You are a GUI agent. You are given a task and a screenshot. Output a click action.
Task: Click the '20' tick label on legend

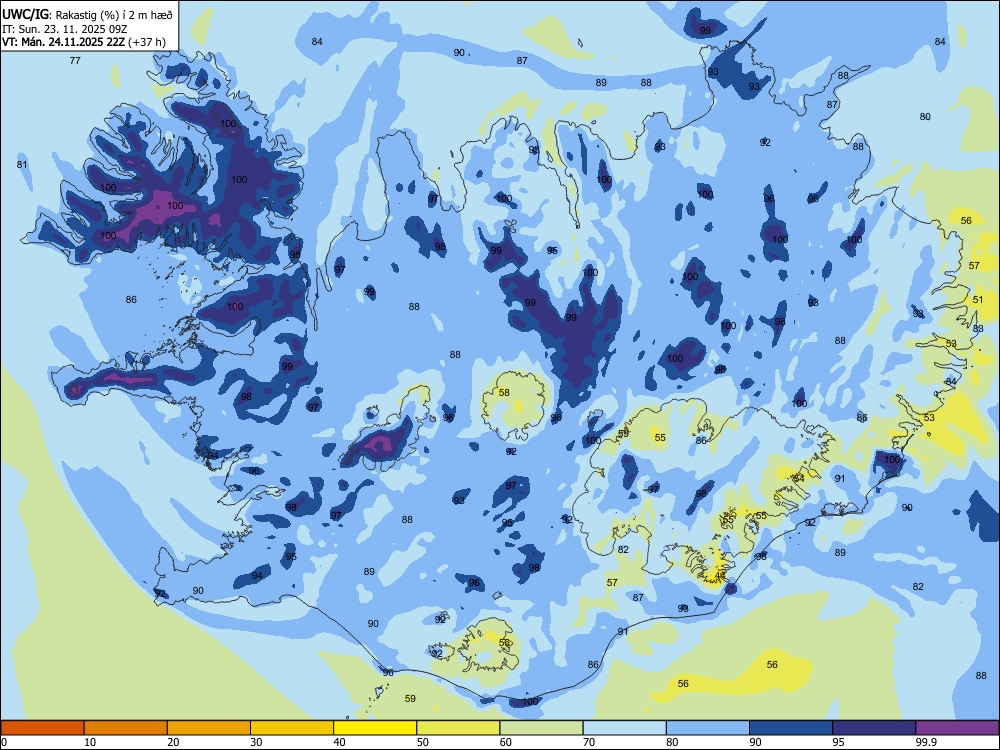click(x=173, y=742)
